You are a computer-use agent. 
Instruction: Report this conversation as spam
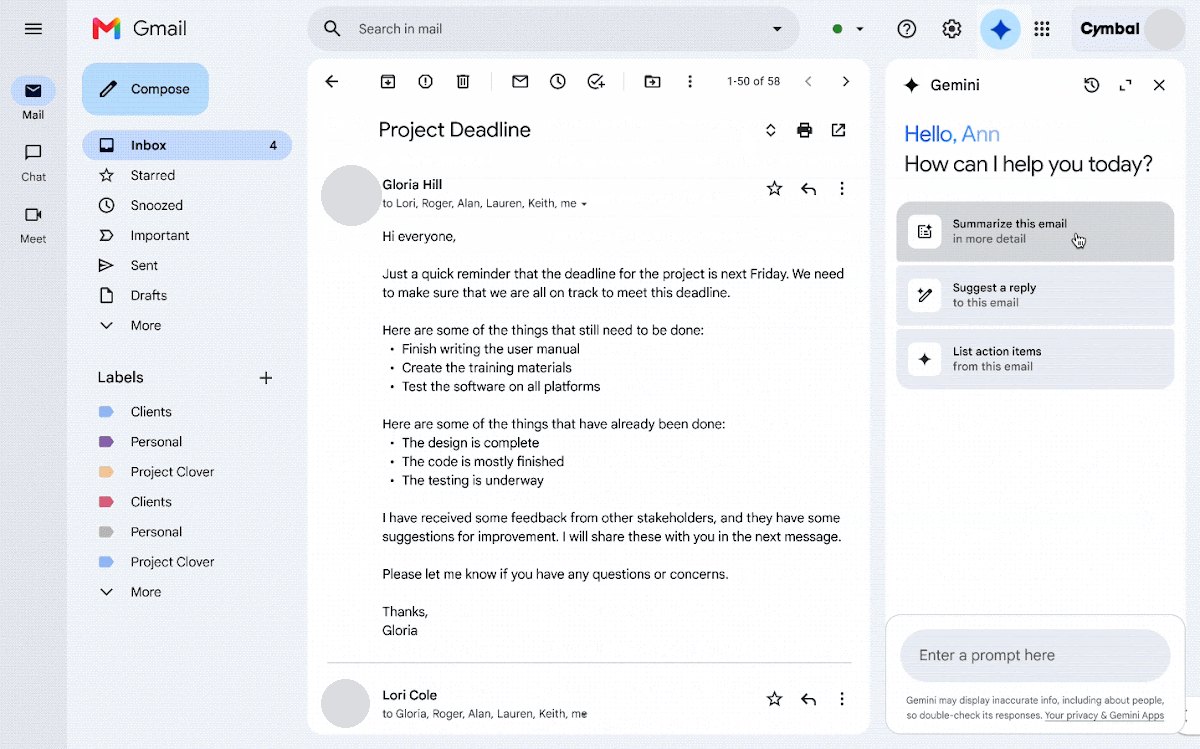click(x=426, y=81)
